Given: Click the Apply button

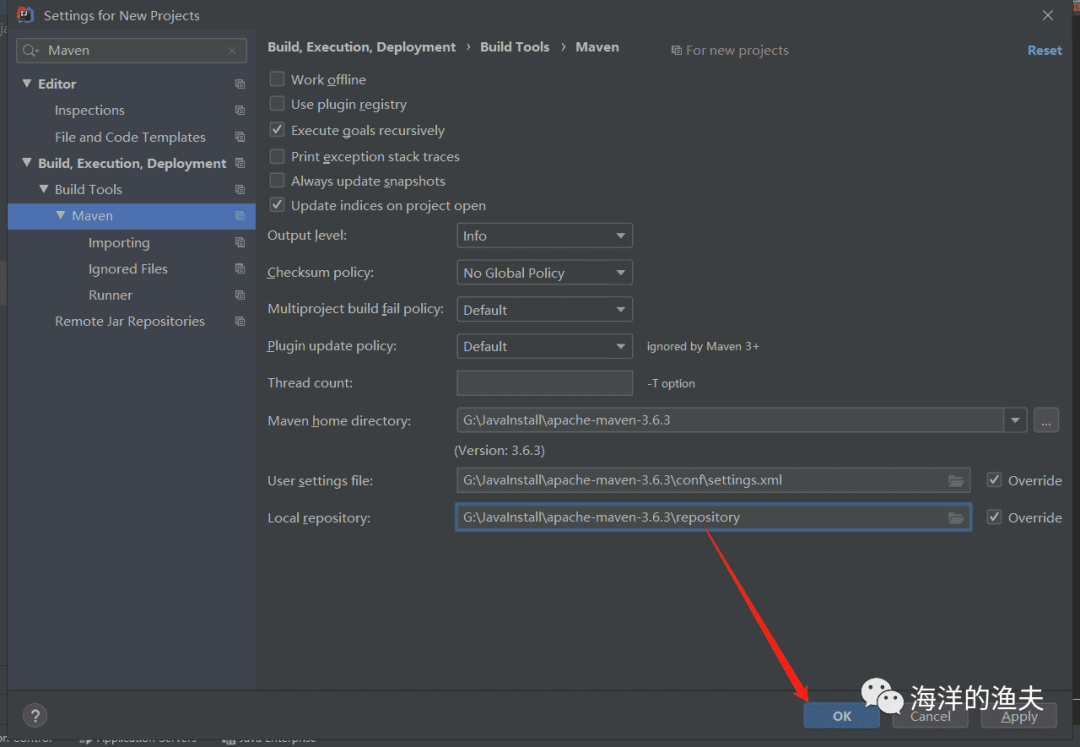Looking at the screenshot, I should click(x=1019, y=716).
